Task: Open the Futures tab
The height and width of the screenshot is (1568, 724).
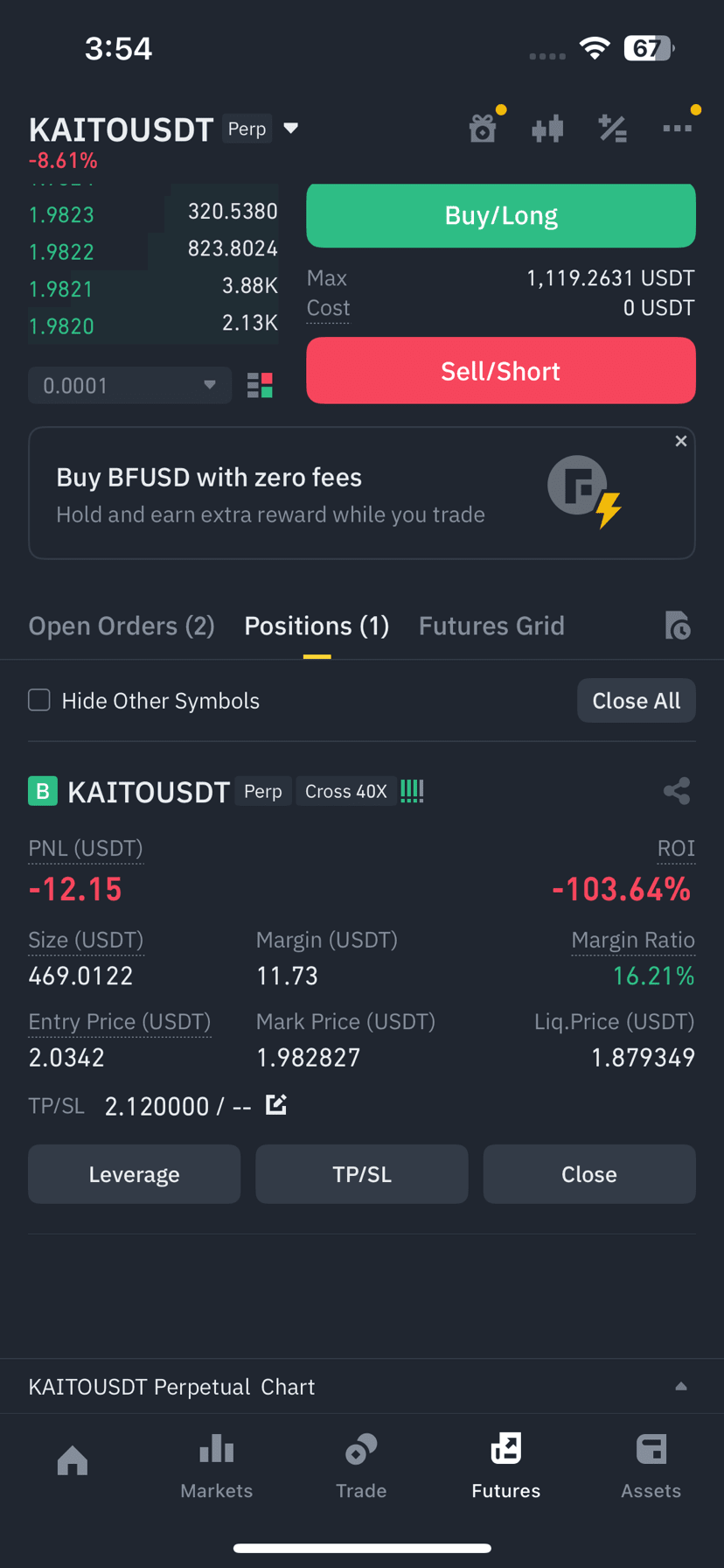Action: tap(506, 1466)
